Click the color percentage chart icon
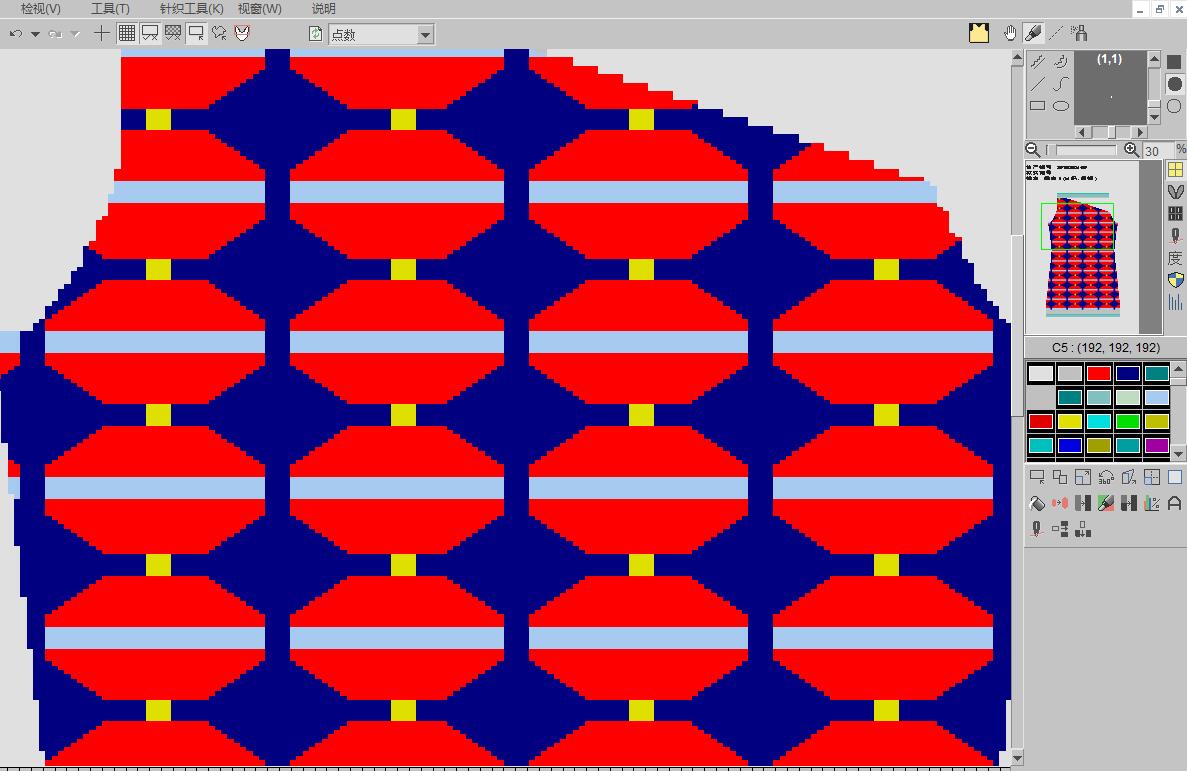The width and height of the screenshot is (1187, 771). tap(1151, 503)
